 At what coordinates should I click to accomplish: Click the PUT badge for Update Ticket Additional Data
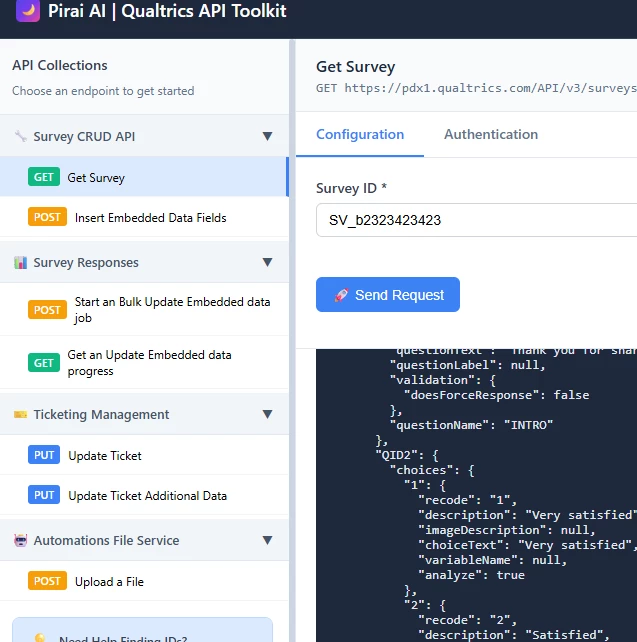44,495
